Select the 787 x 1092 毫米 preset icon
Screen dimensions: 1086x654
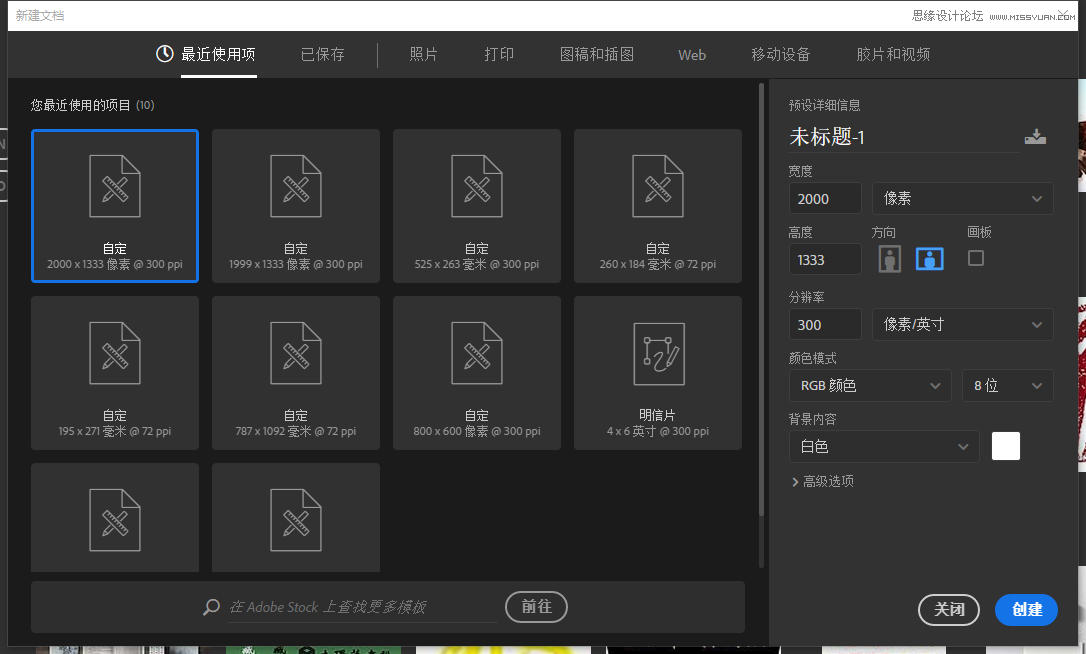(x=295, y=352)
